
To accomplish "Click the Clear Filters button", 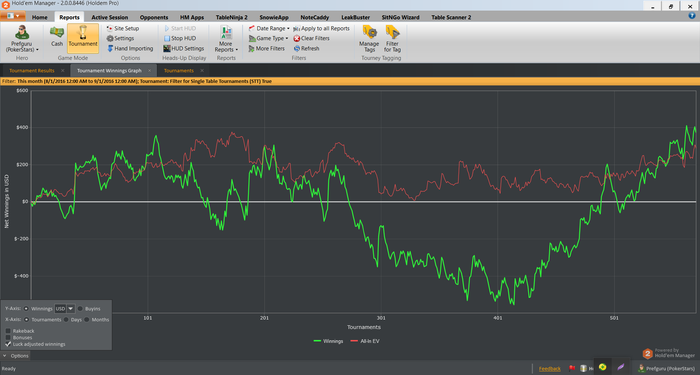I will [311, 38].
